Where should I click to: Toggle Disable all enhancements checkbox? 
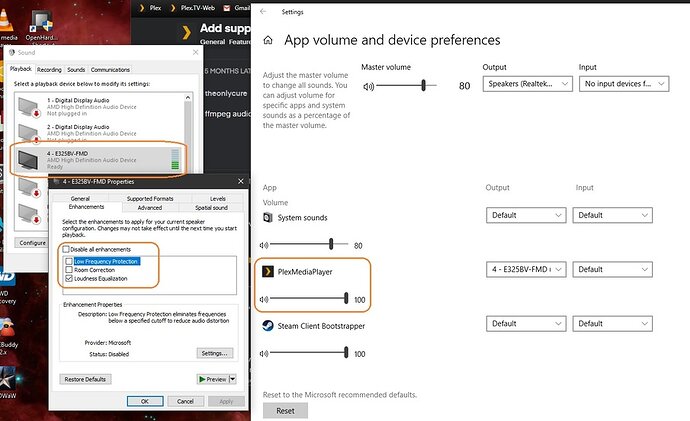point(66,249)
